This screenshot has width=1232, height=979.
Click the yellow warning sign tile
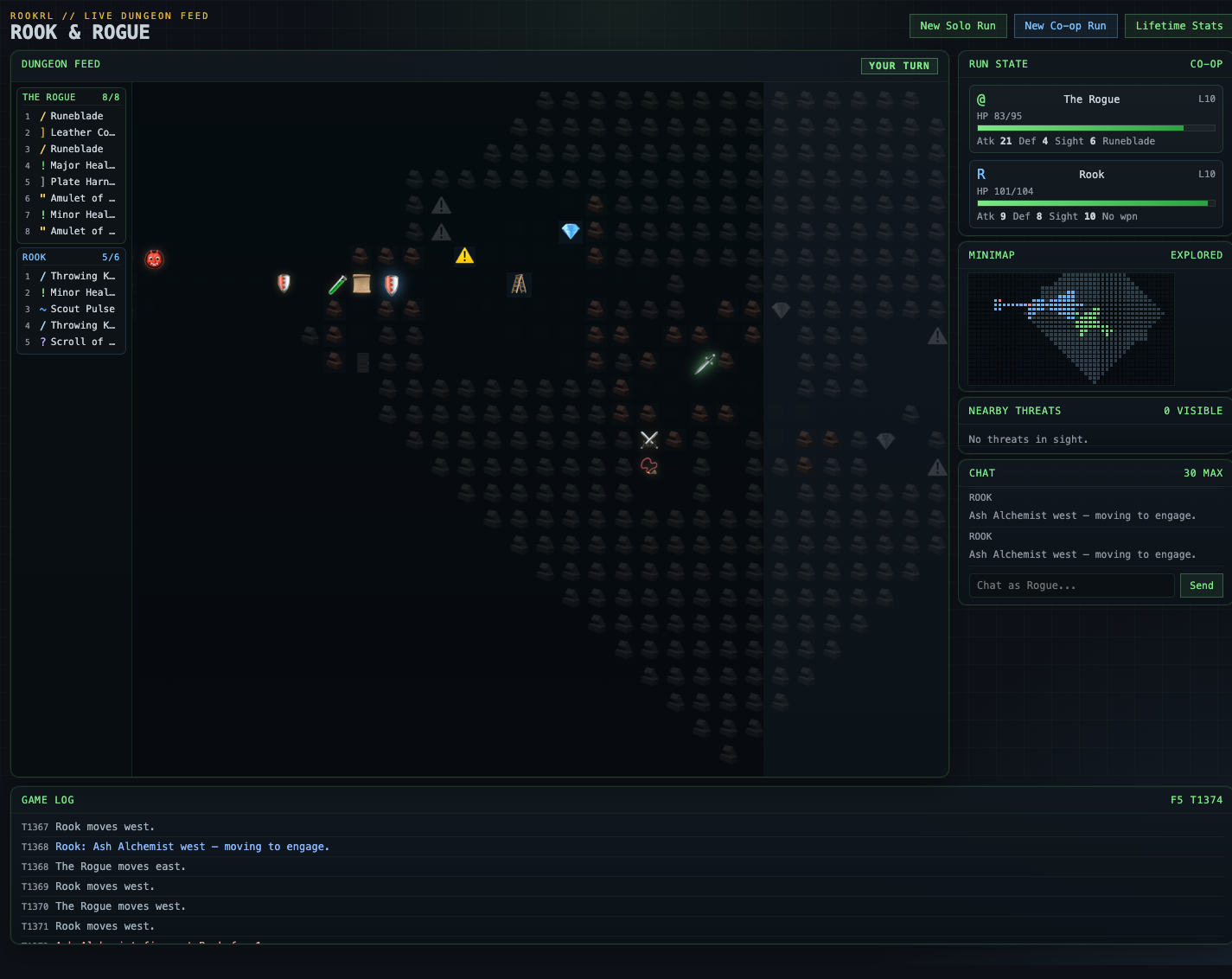pyautogui.click(x=464, y=255)
